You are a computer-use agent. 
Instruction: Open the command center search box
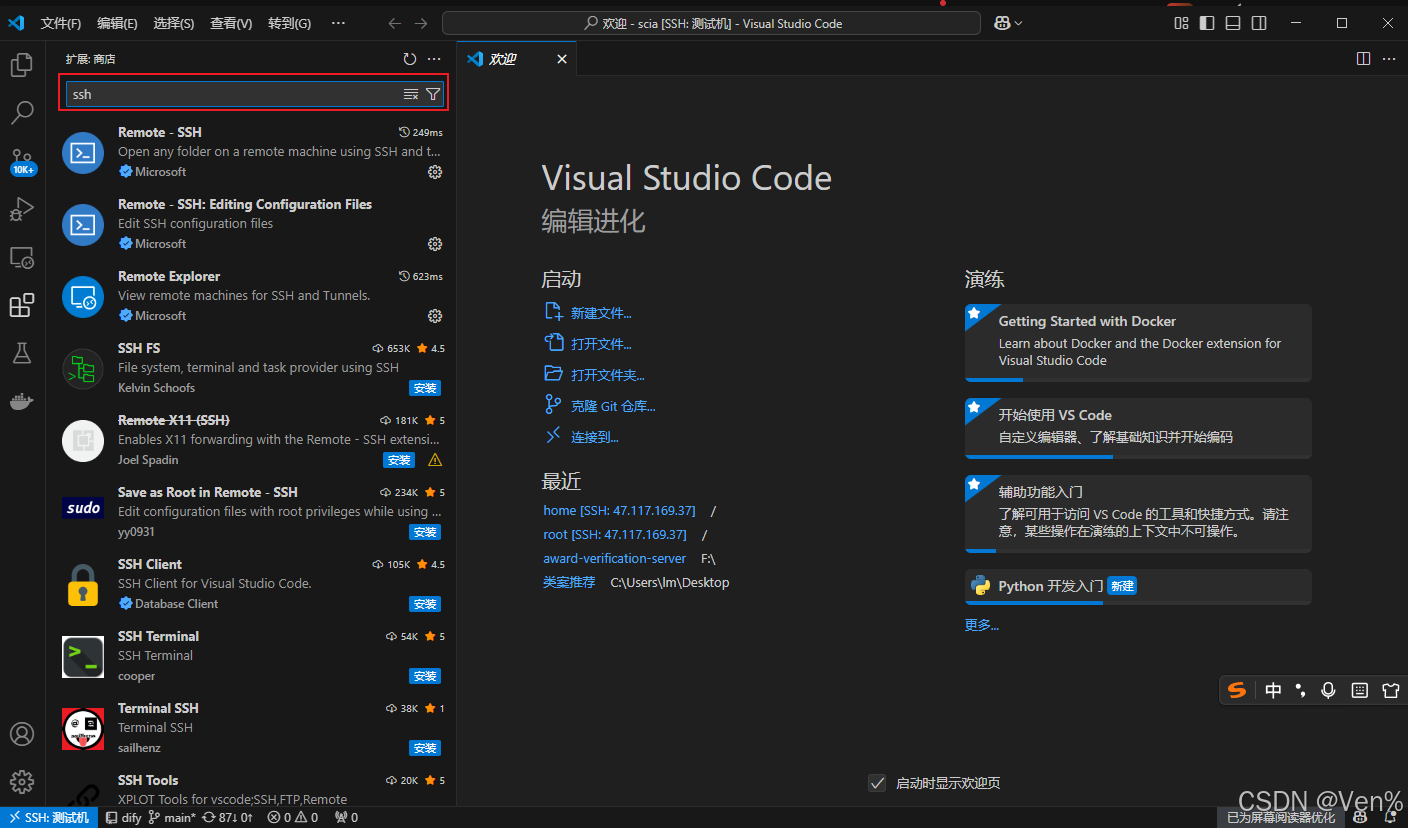[x=711, y=23]
